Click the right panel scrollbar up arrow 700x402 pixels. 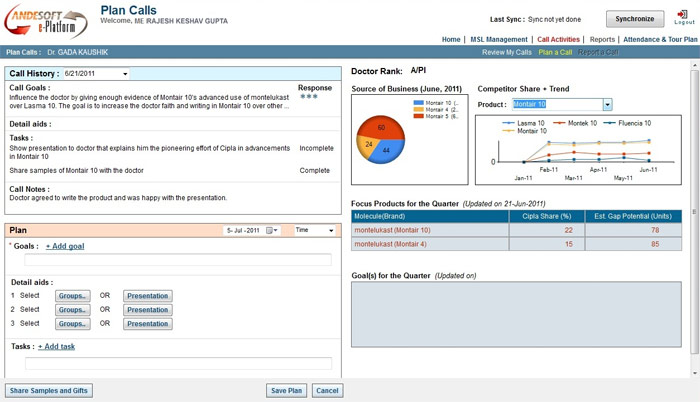tap(695, 65)
